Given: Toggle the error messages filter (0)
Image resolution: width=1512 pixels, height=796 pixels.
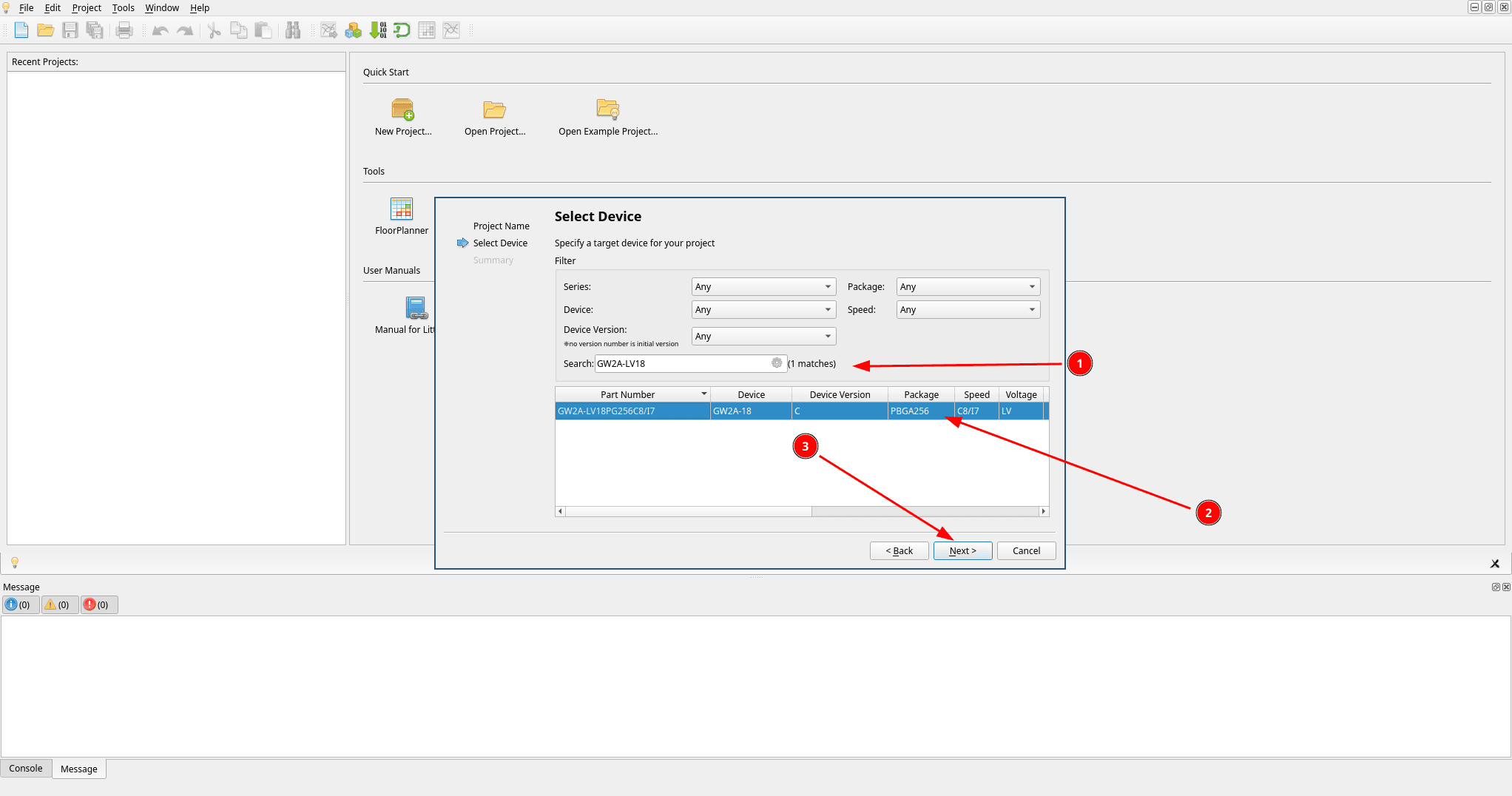Looking at the screenshot, I should (x=99, y=604).
